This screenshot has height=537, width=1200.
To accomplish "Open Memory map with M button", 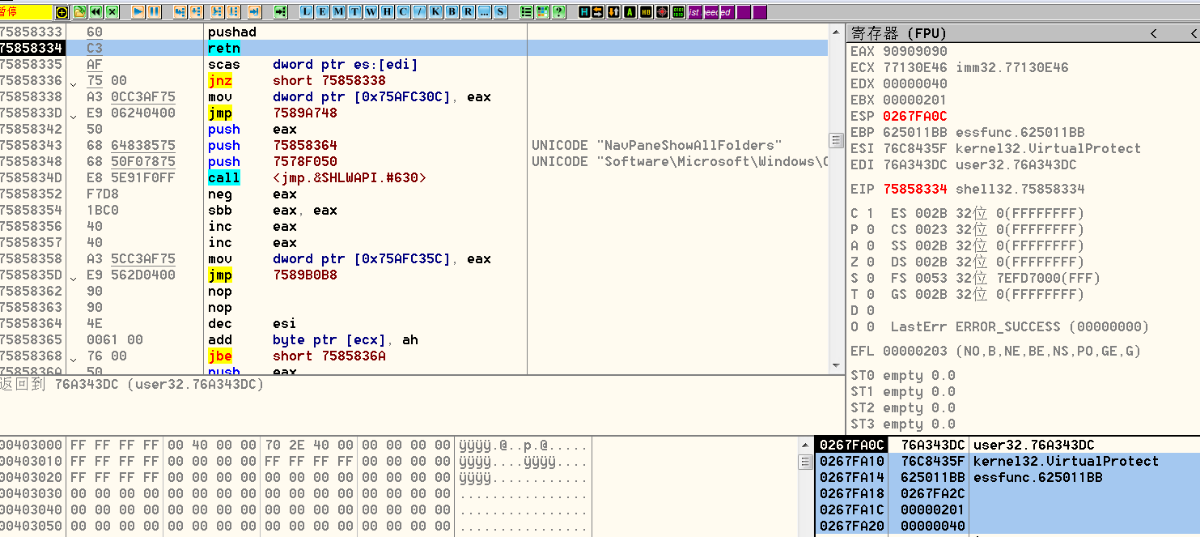I will (x=339, y=11).
